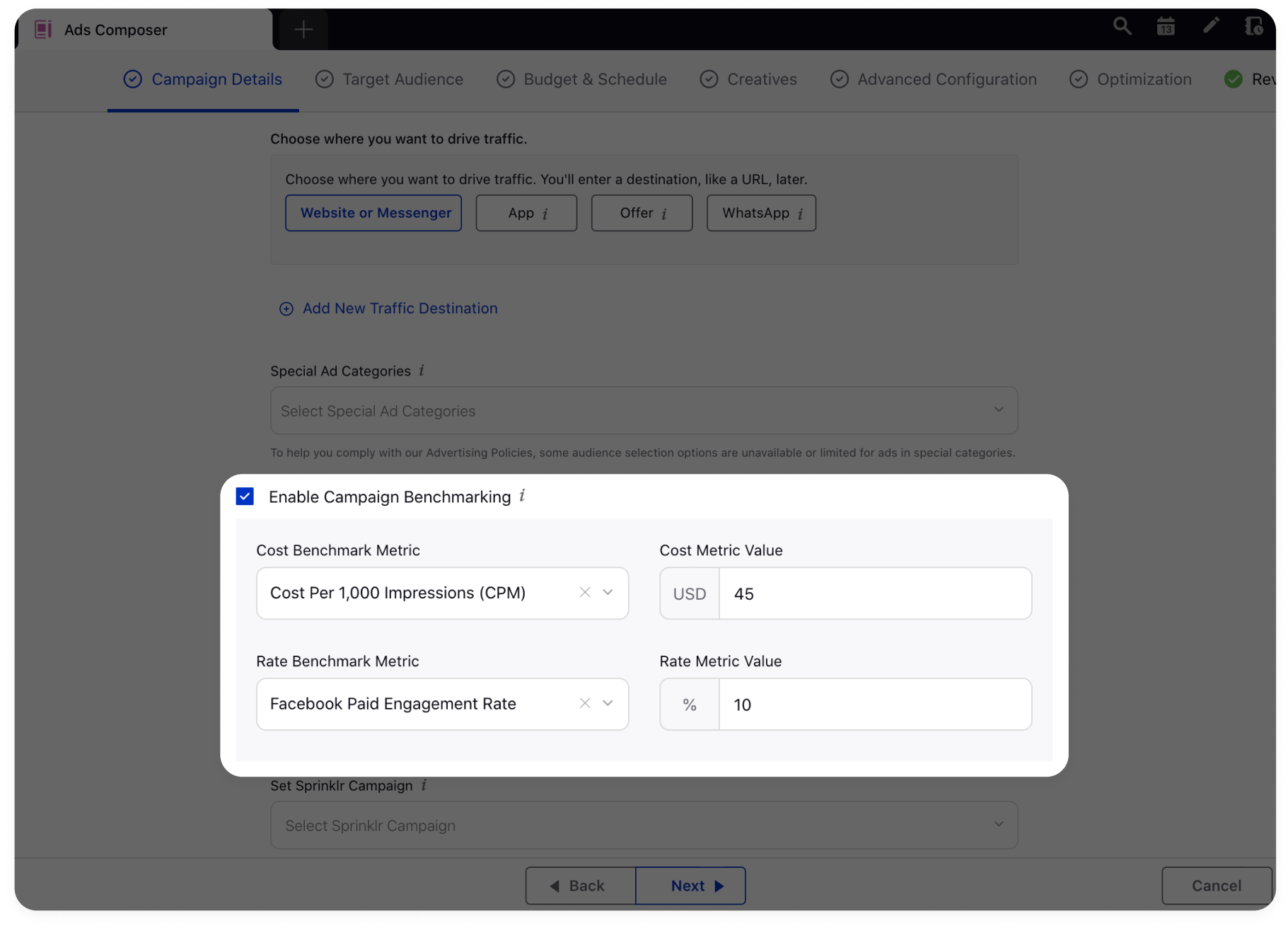Select WhatsApp traffic option

tap(761, 213)
